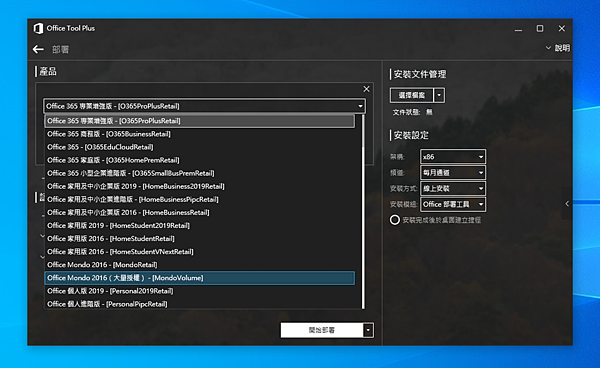Pick Office 365 O365HomePremRetail option

pos(199,160)
